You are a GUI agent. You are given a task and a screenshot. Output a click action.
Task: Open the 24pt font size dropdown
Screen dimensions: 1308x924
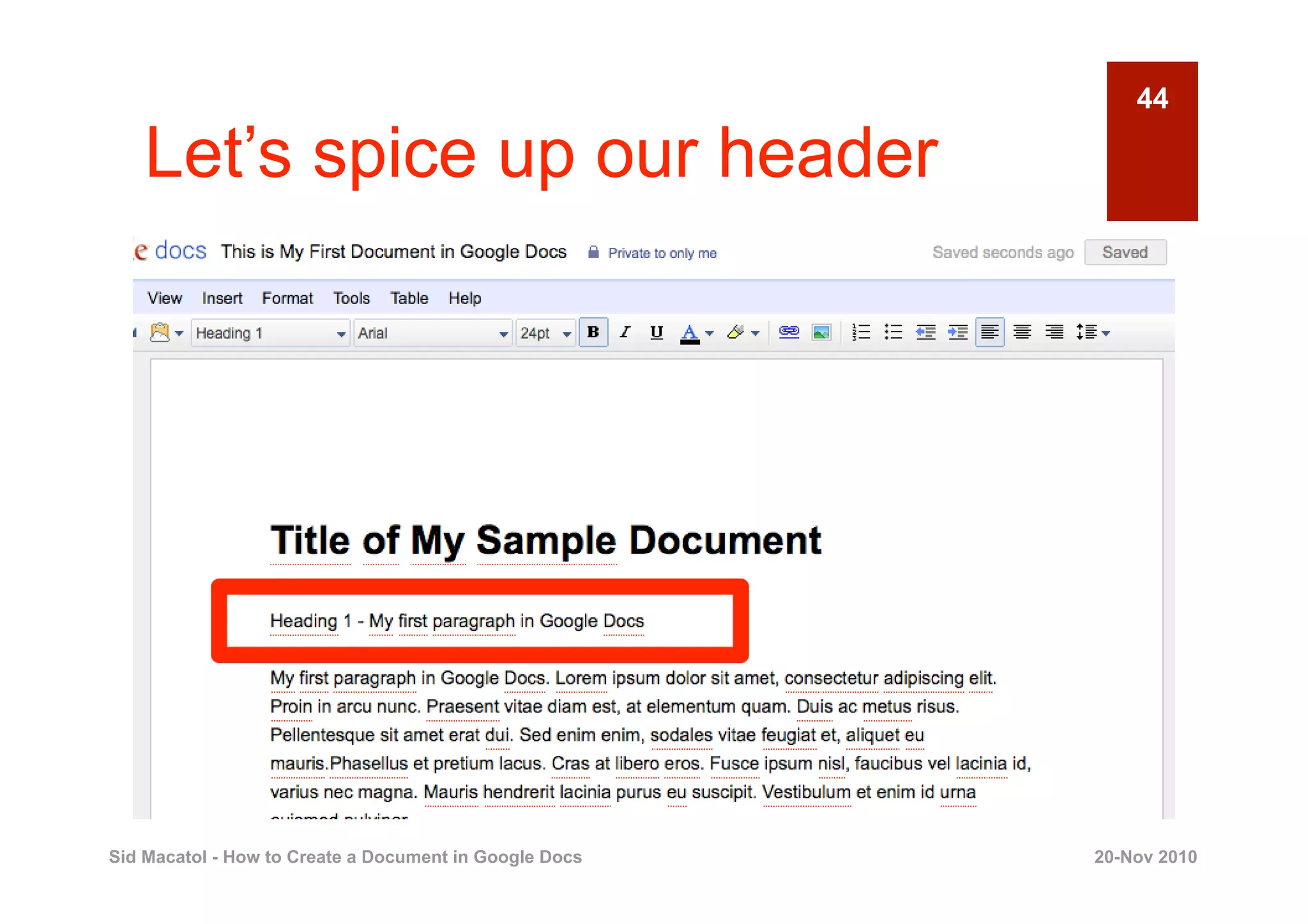(545, 333)
